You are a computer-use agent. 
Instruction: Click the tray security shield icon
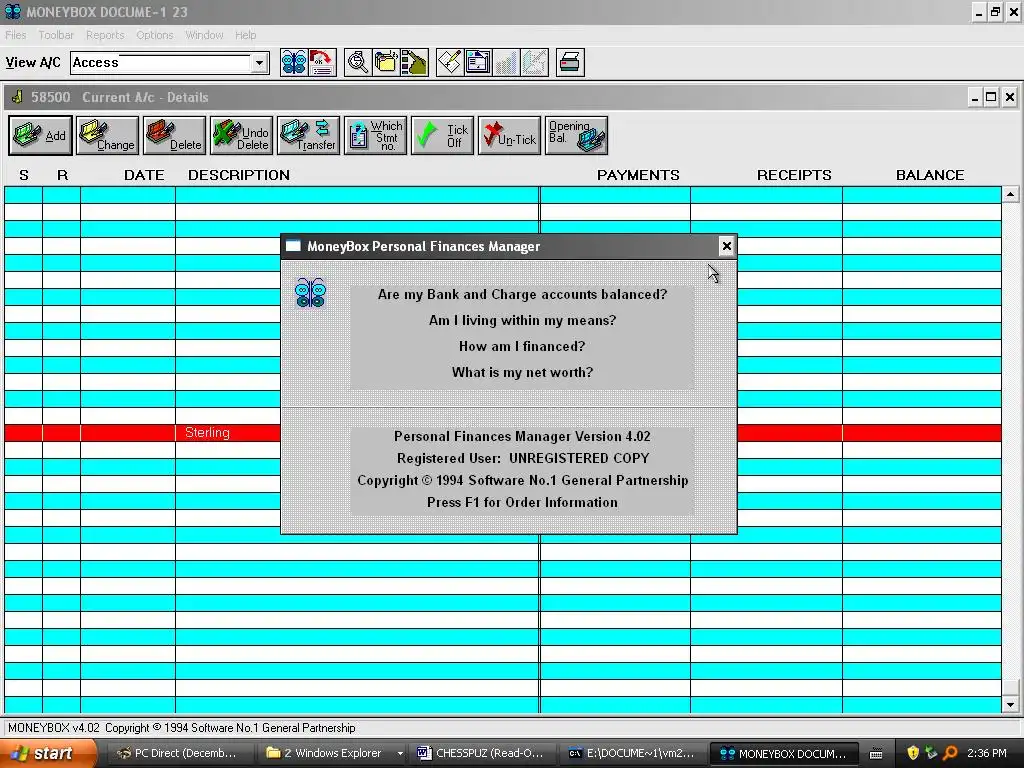coord(913,753)
